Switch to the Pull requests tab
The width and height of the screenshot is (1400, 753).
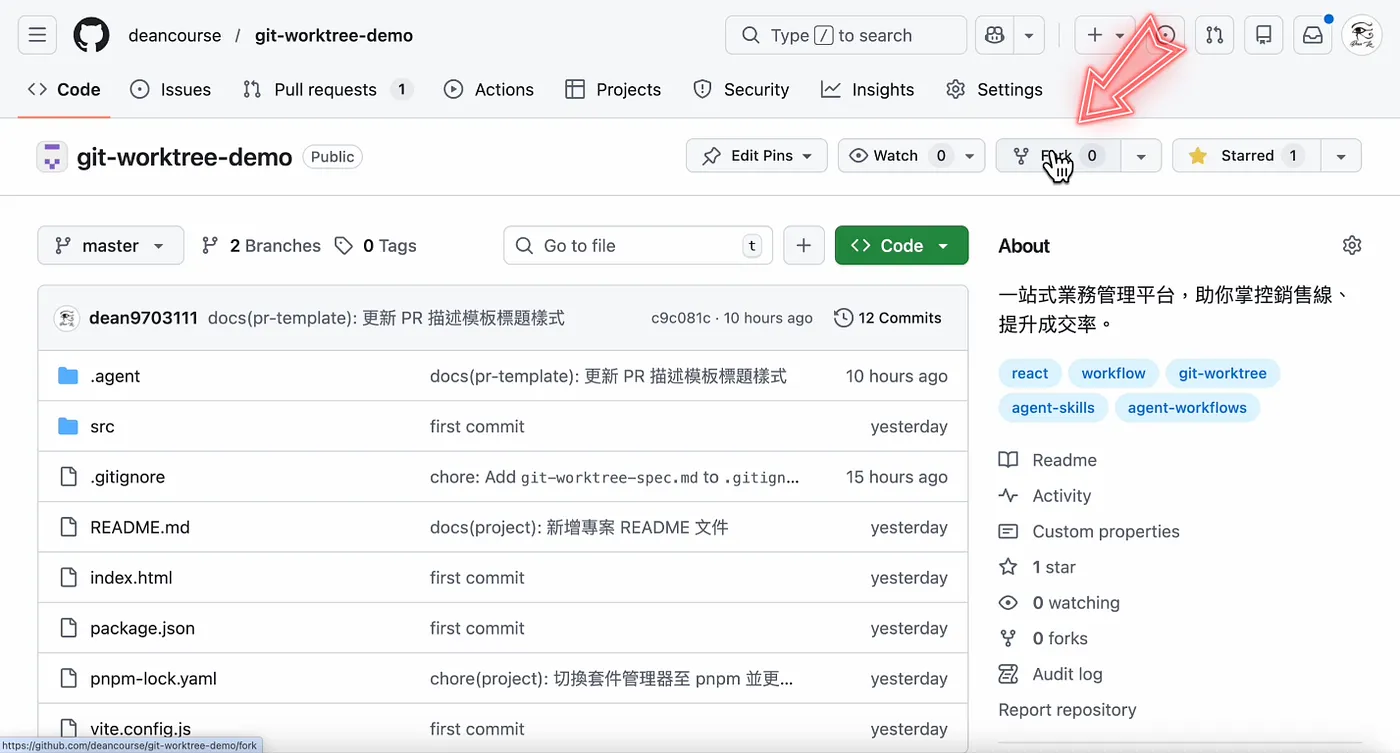pyautogui.click(x=327, y=89)
